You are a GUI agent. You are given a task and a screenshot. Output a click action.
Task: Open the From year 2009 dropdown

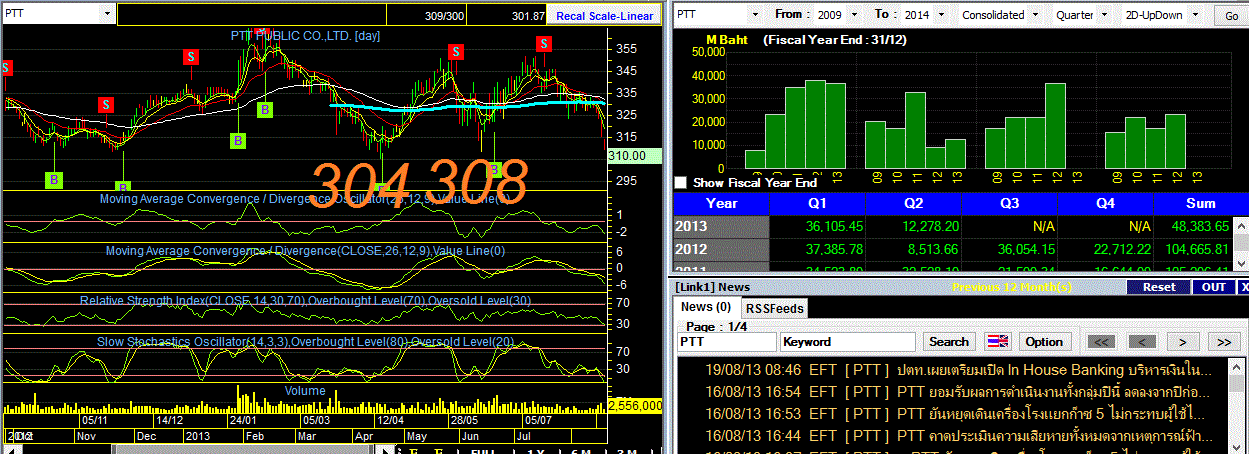857,15
